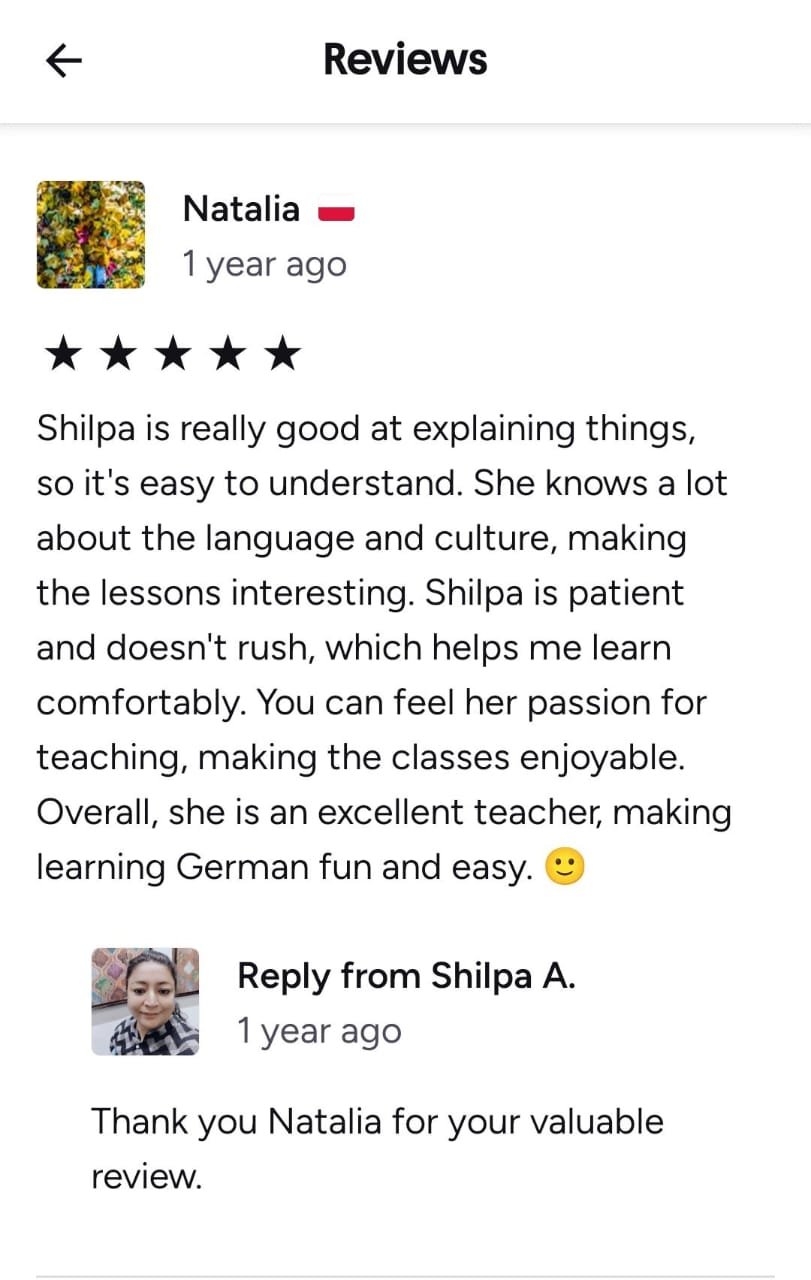Screen dimensions: 811x1280
Task: Tap the fourth rating star
Action: point(230,353)
